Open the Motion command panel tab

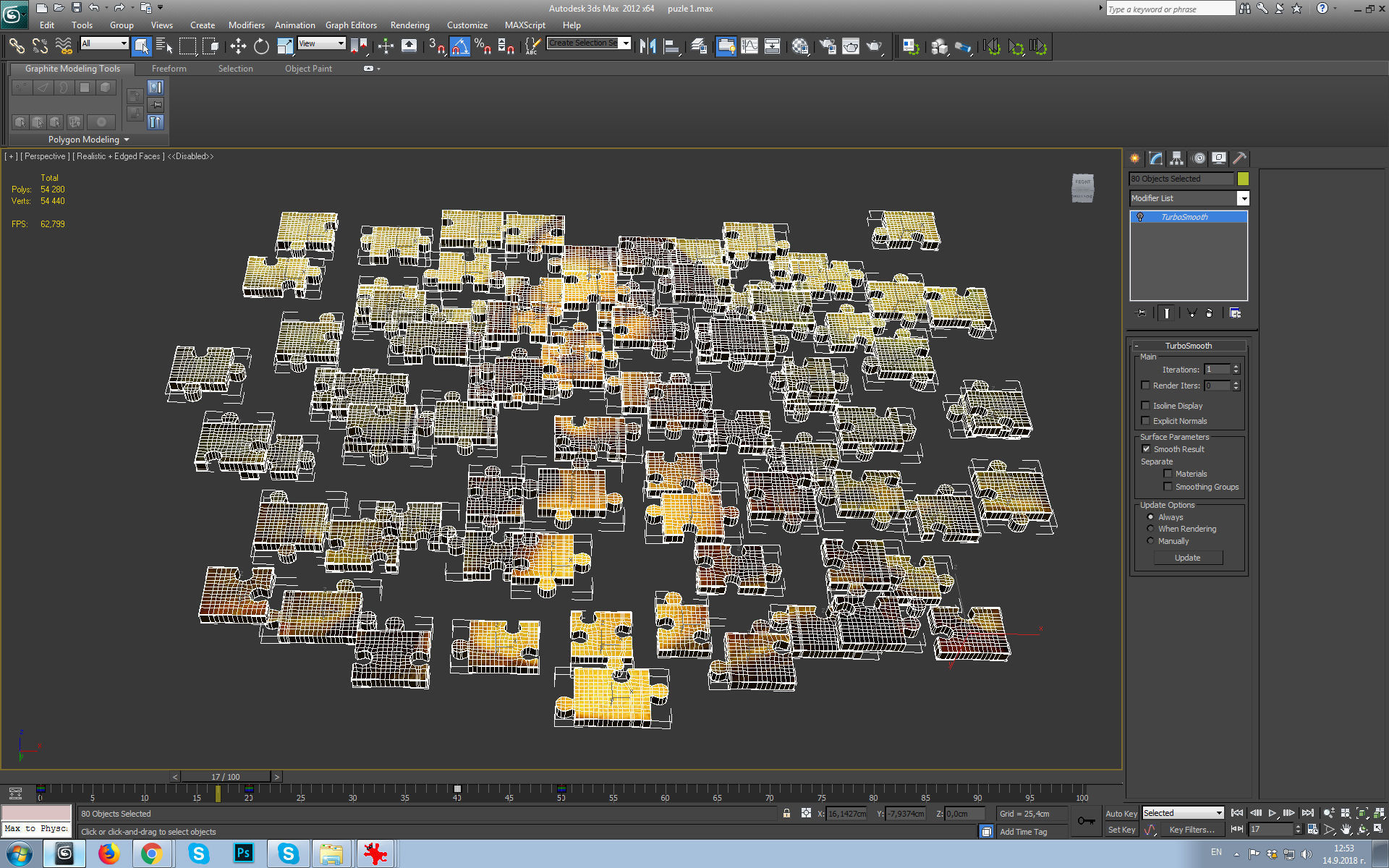tap(1199, 158)
